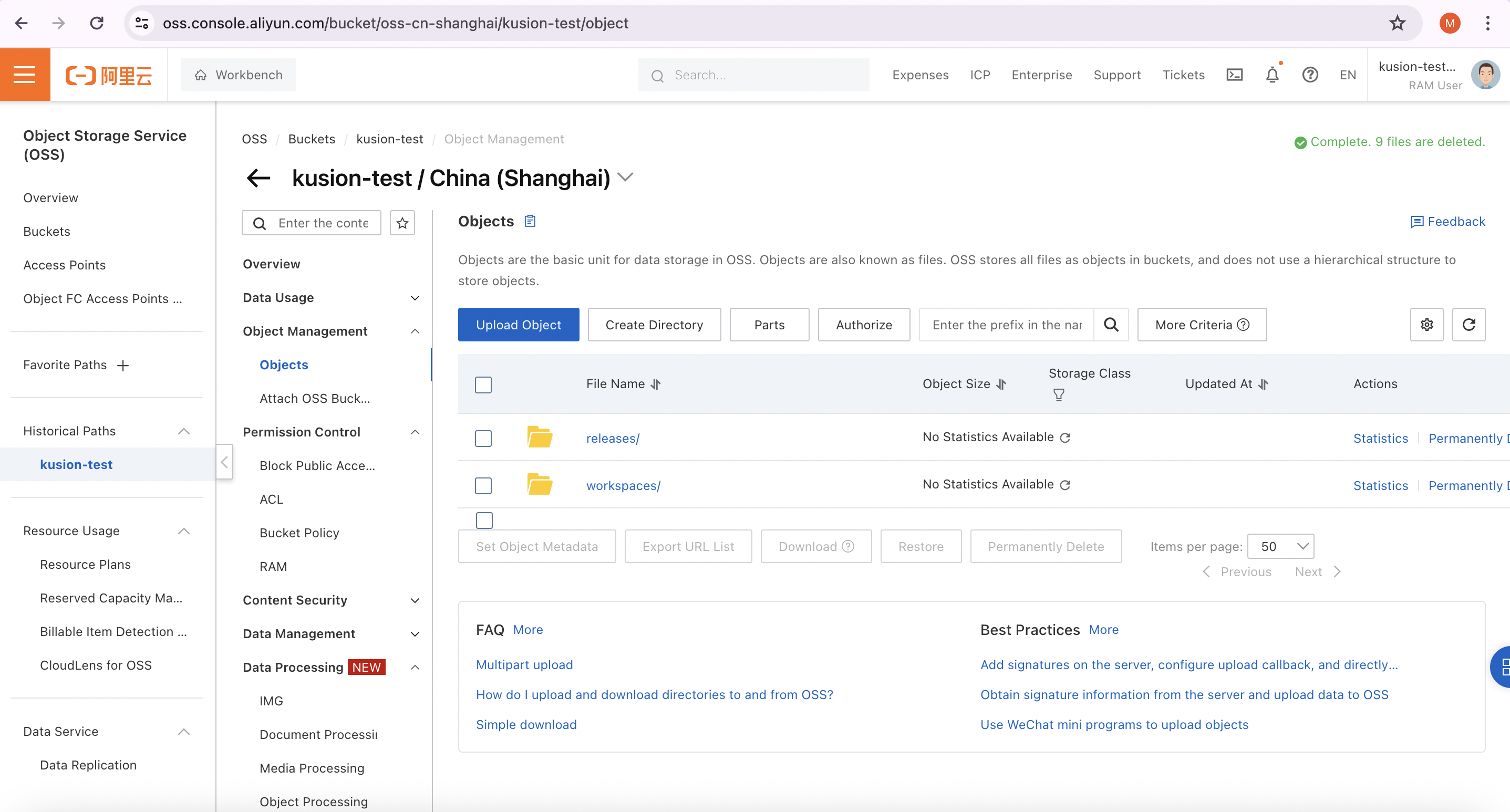This screenshot has height=812, width=1510.
Task: Check the checkbox next to releases/ folder
Action: [x=483, y=437]
